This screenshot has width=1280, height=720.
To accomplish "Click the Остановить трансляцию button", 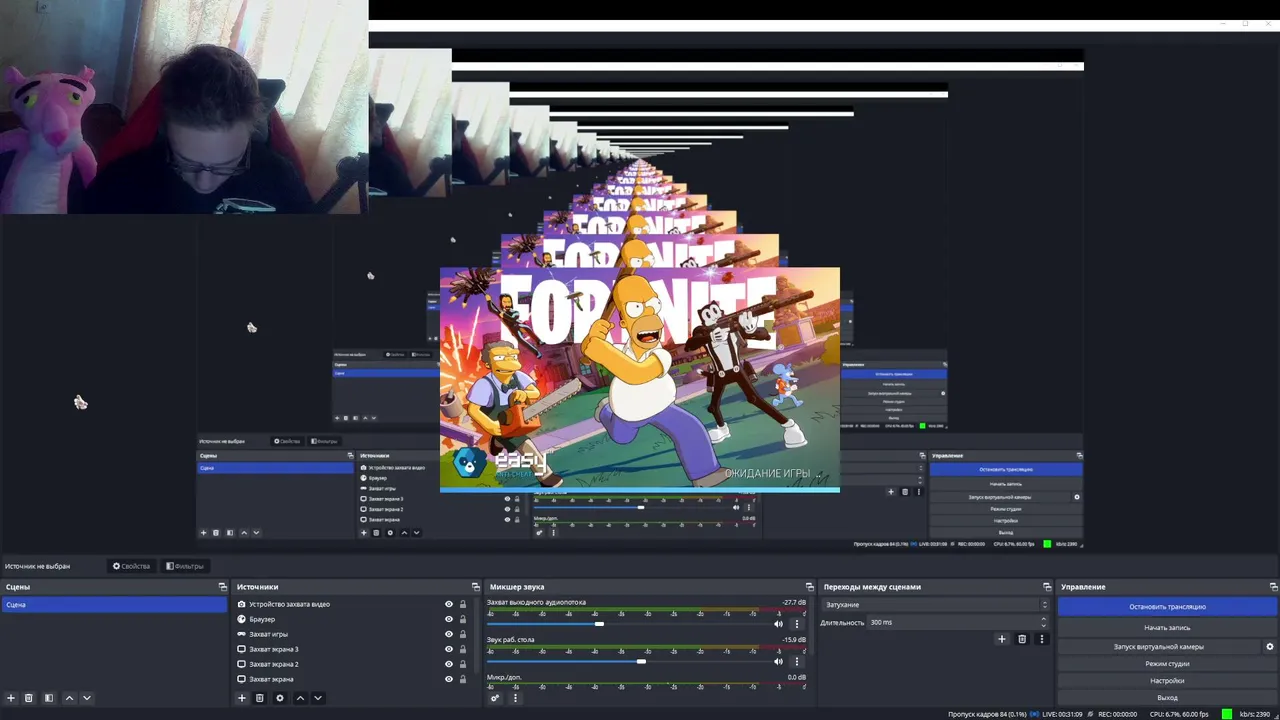I will [1167, 607].
